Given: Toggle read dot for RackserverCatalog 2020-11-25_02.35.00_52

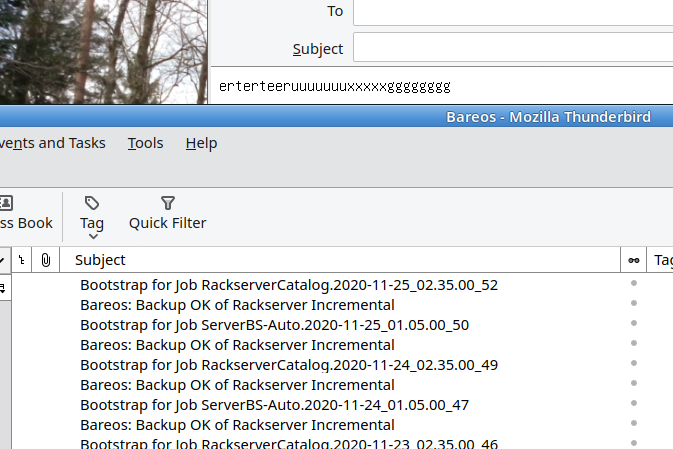Looking at the screenshot, I should pos(634,283).
